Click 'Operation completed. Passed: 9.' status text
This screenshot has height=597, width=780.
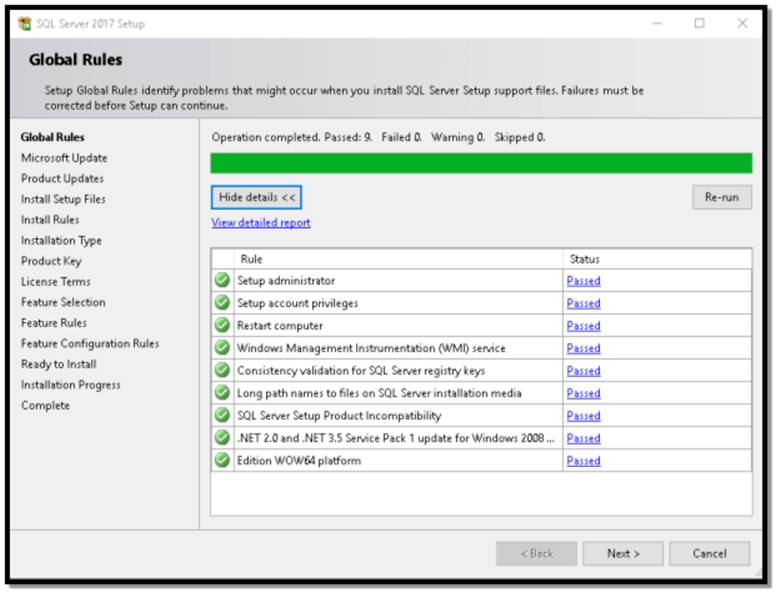pos(292,137)
